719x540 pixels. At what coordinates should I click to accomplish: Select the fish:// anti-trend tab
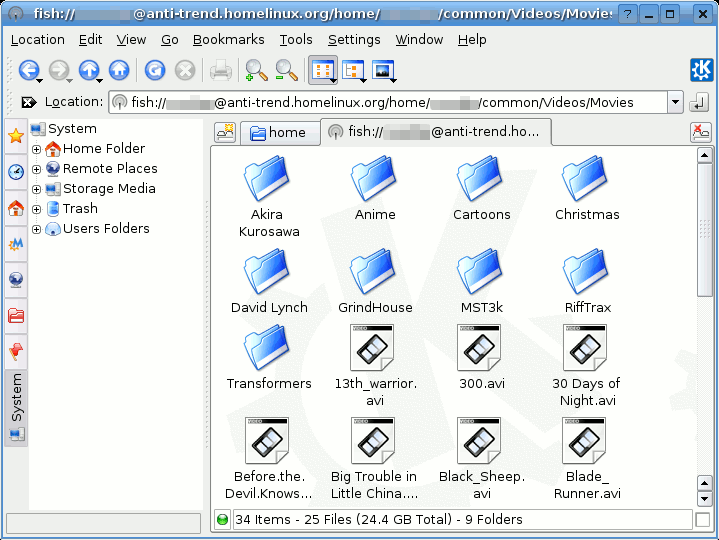[436, 132]
